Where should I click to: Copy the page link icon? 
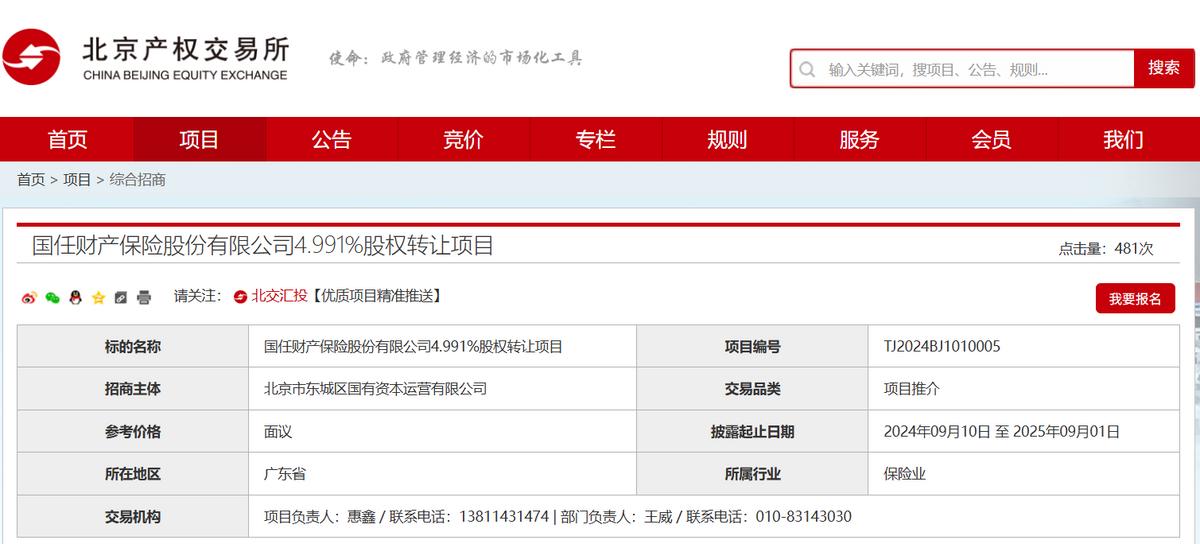(121, 297)
